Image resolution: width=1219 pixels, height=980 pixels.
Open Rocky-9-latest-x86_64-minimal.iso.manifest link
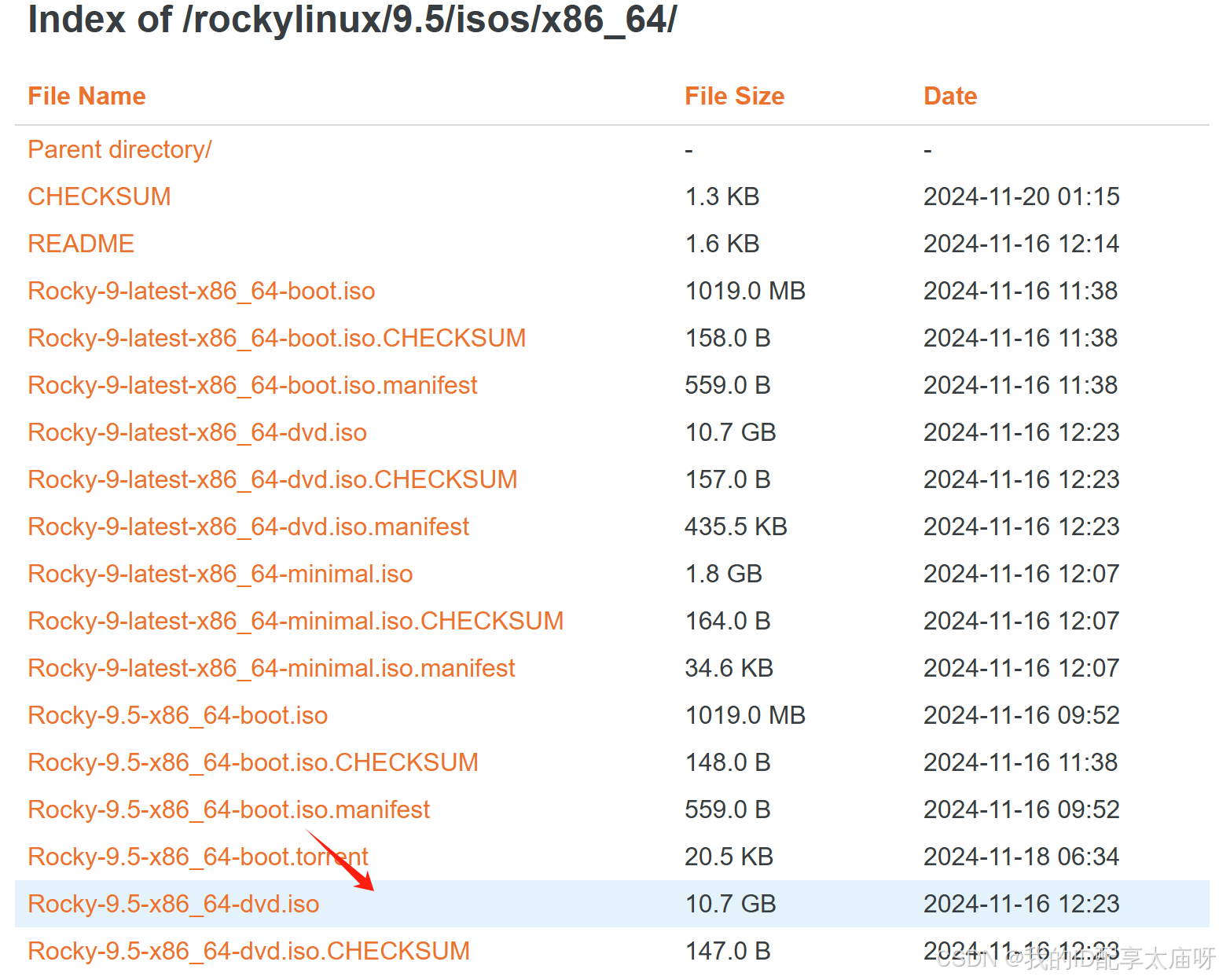point(271,668)
